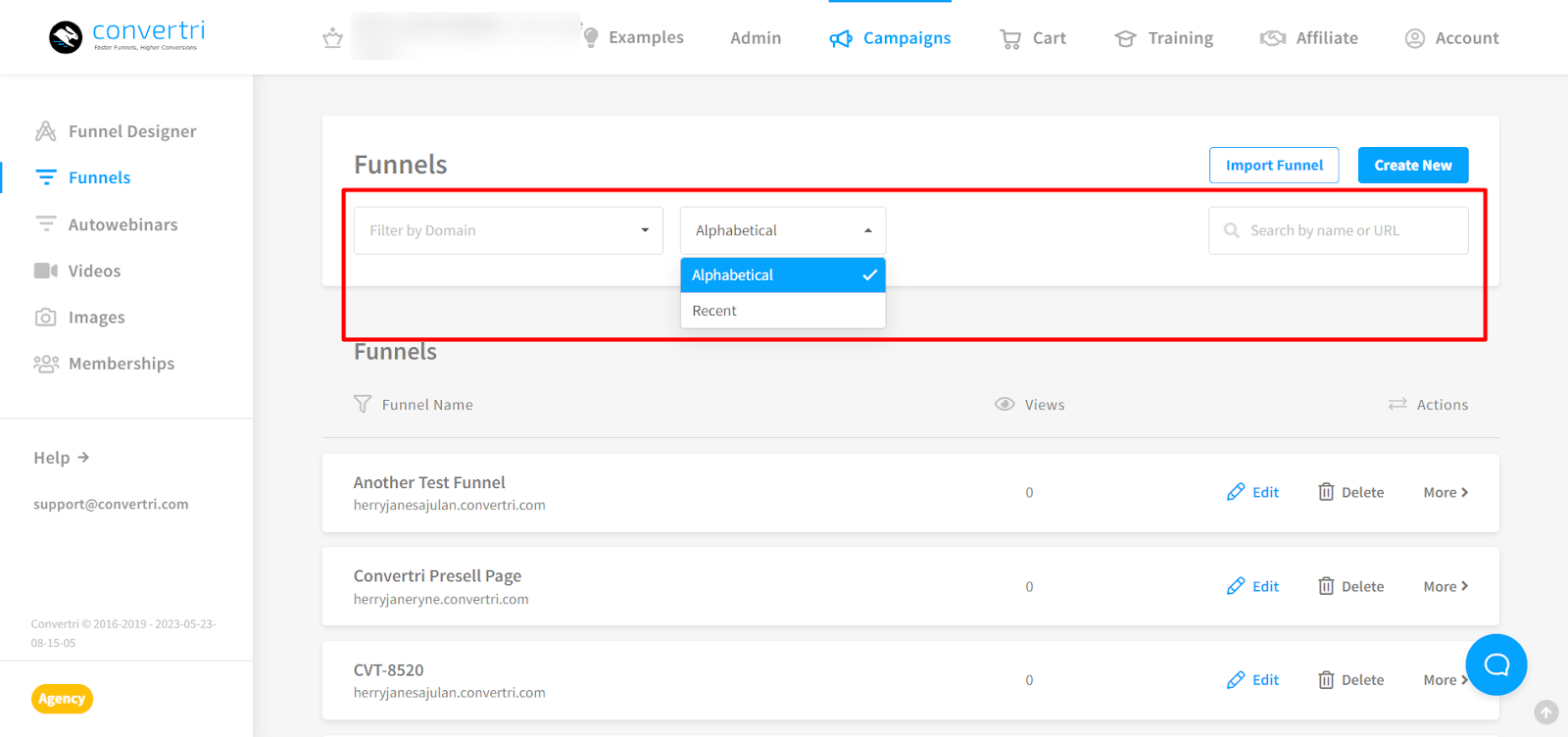The image size is (1568, 737).
Task: Switch to the Campaigns tab
Action: click(x=890, y=38)
